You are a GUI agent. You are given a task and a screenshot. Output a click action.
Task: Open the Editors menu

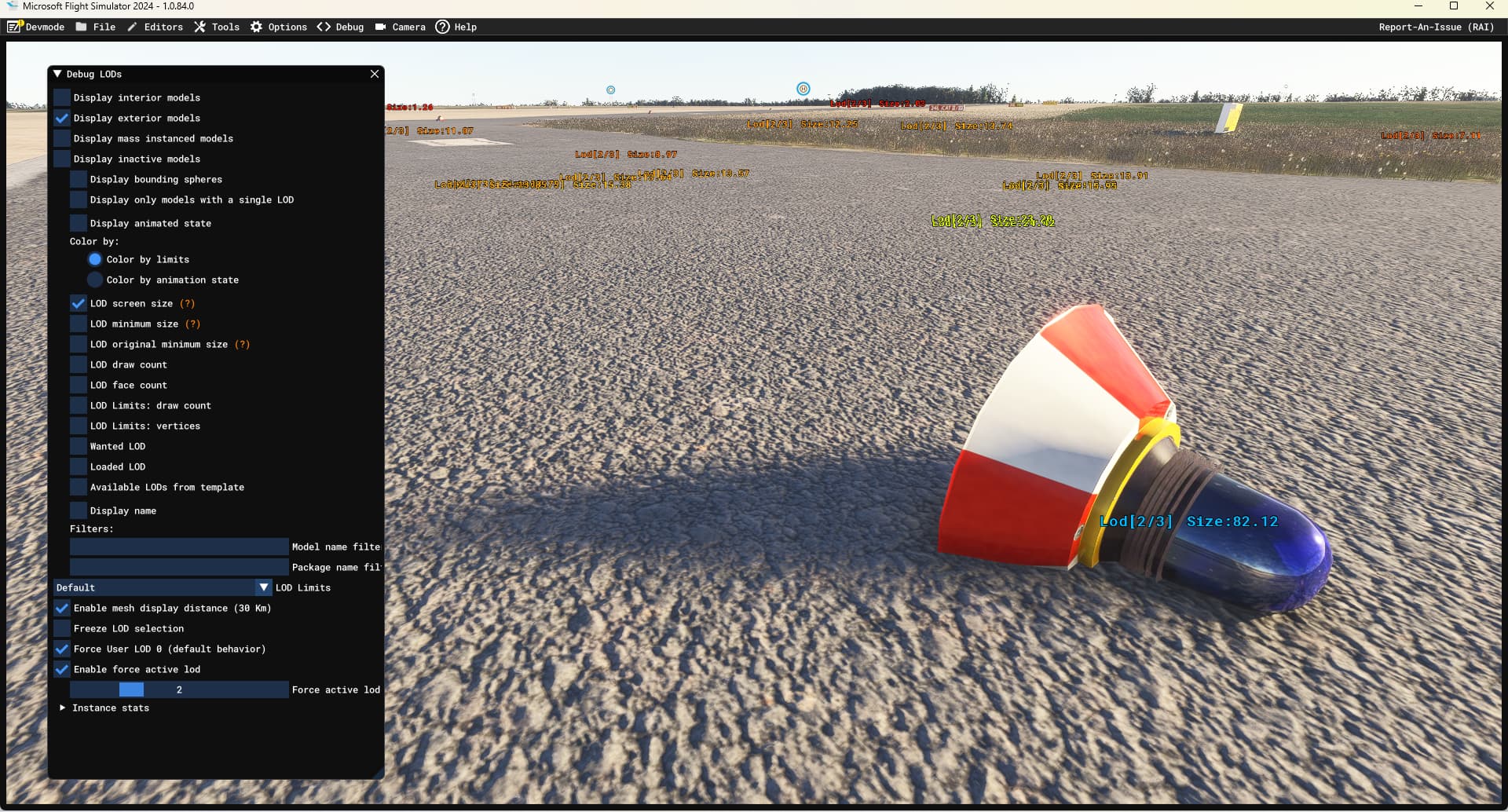(x=155, y=27)
